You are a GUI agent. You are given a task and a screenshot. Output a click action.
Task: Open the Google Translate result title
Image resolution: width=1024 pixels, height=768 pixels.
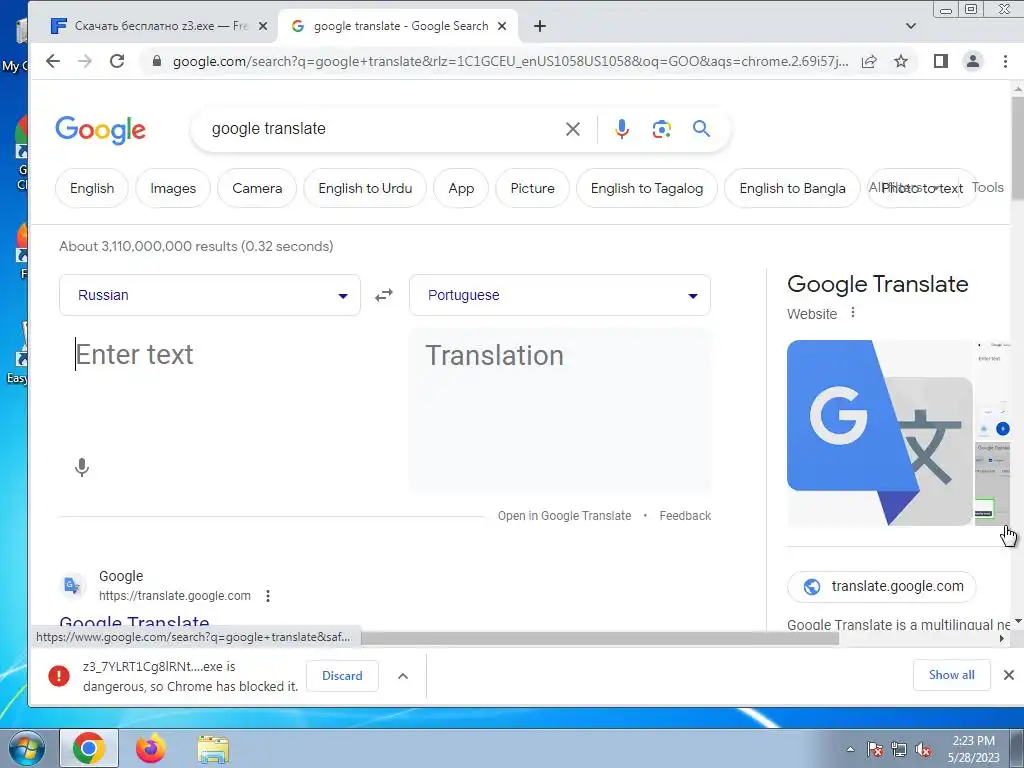pyautogui.click(x=135, y=620)
